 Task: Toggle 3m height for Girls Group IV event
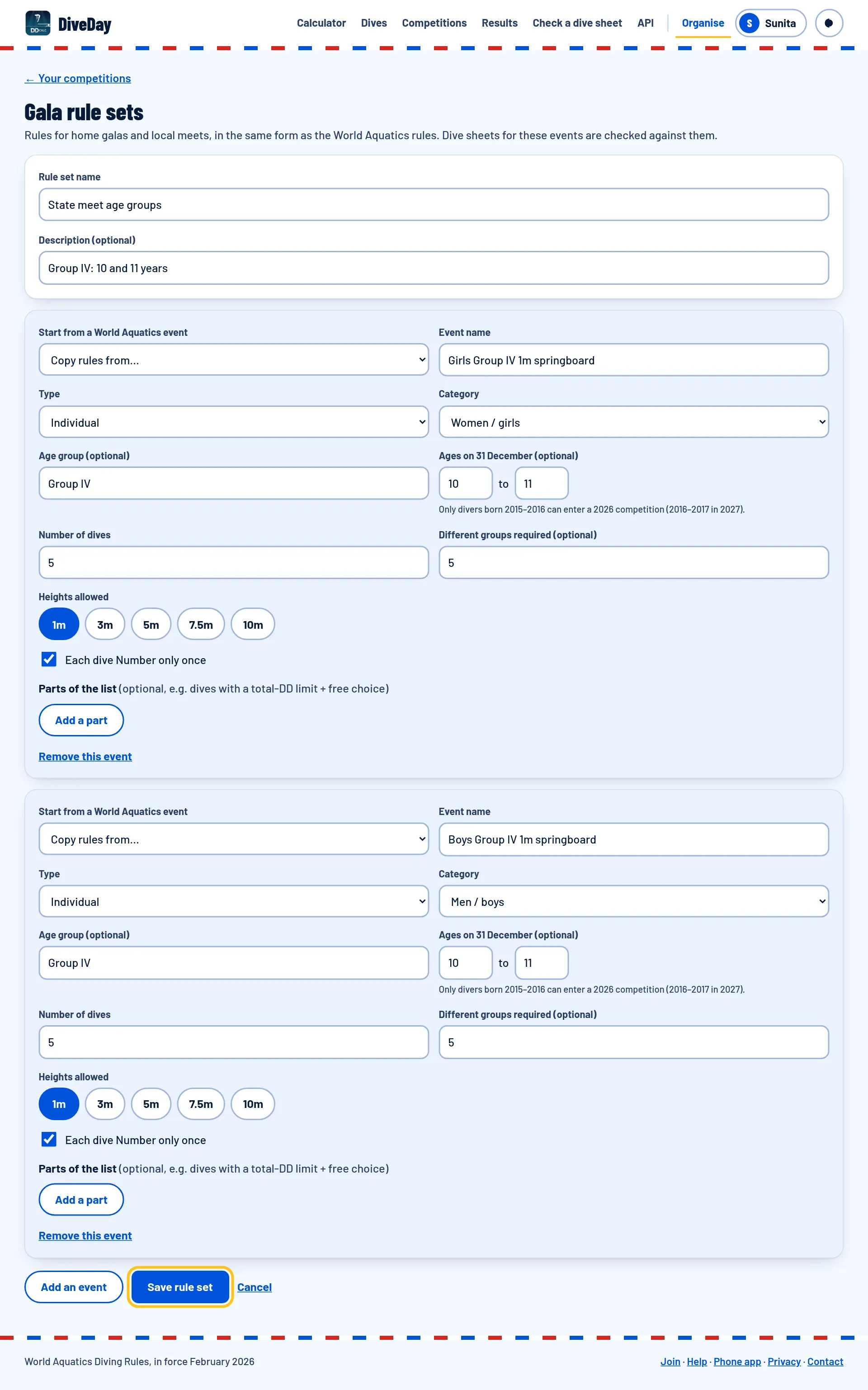(105, 624)
